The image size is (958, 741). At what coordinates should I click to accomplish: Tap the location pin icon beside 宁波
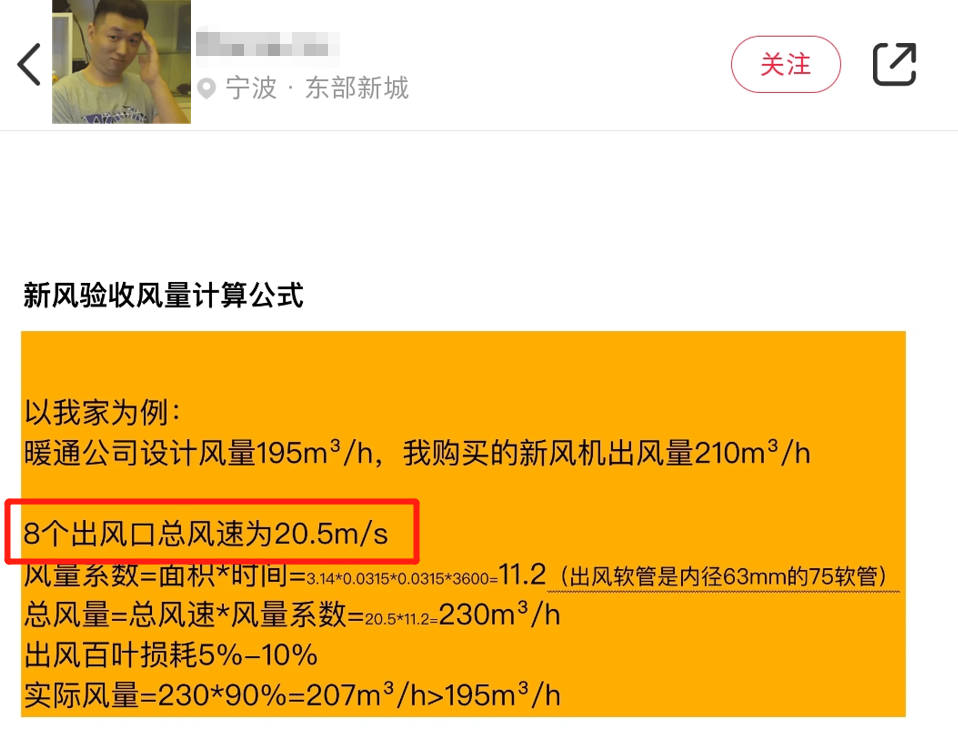(207, 88)
